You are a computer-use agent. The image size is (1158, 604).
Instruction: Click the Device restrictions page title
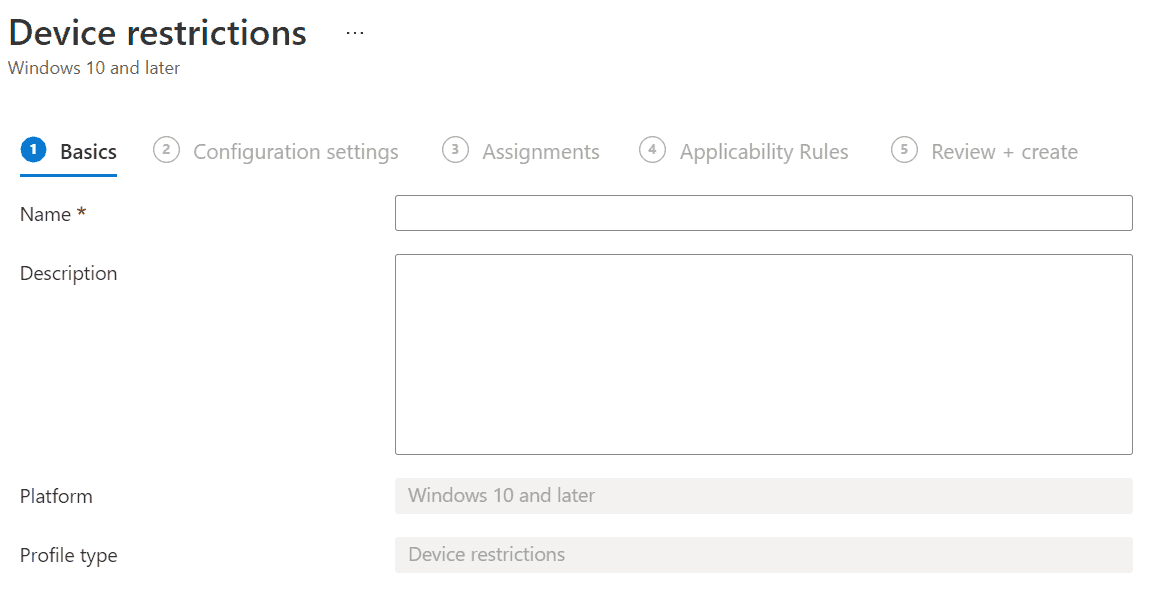pyautogui.click(x=158, y=32)
